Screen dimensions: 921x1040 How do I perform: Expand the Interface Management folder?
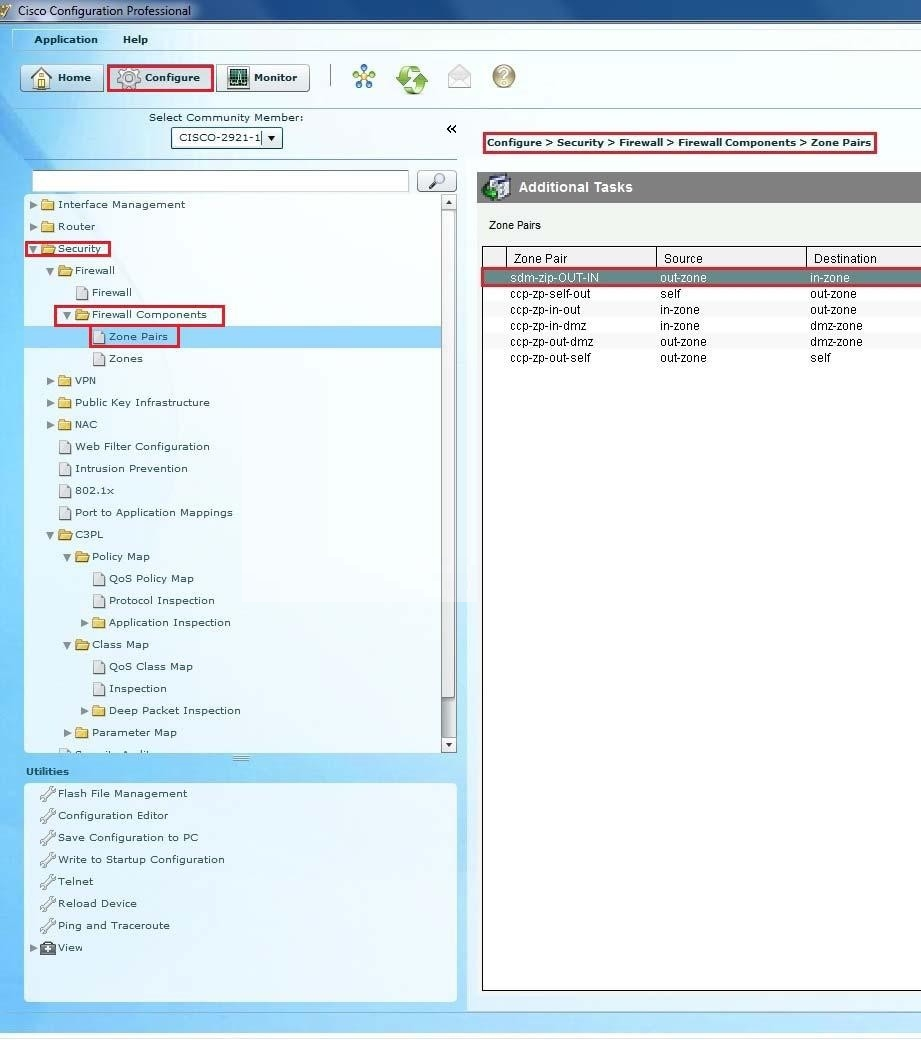(x=33, y=205)
